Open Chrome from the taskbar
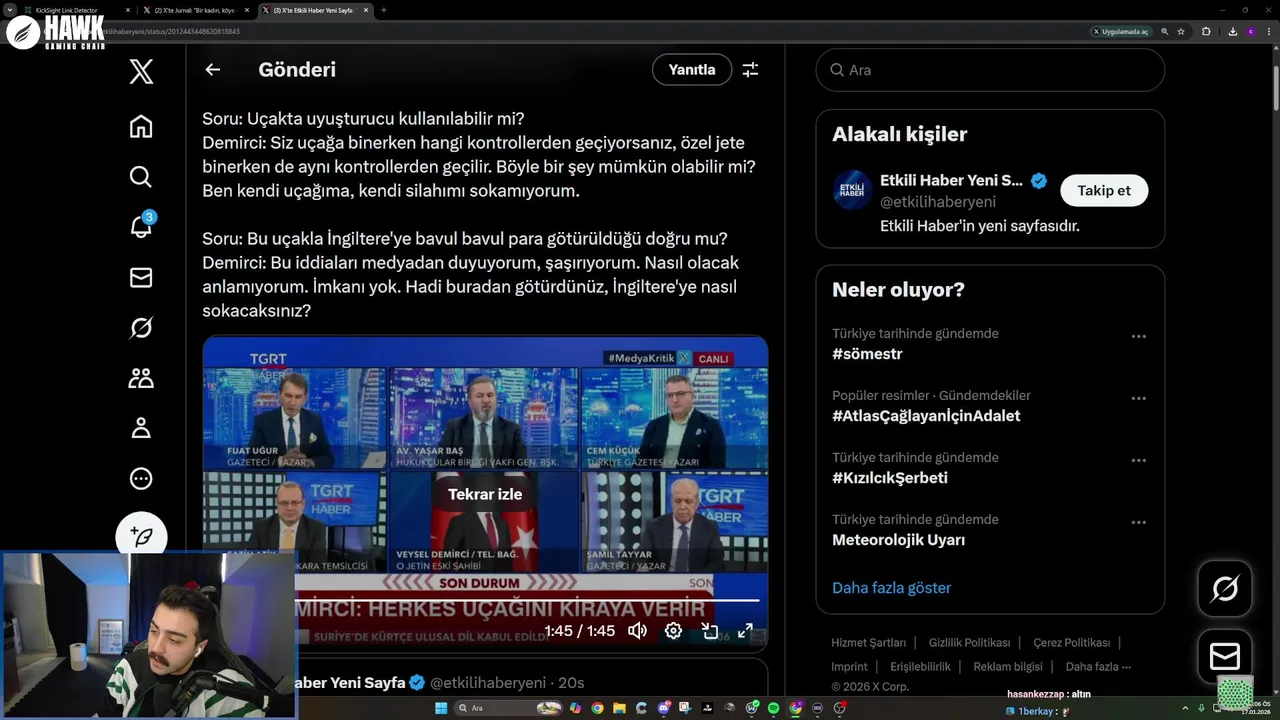 pyautogui.click(x=597, y=708)
